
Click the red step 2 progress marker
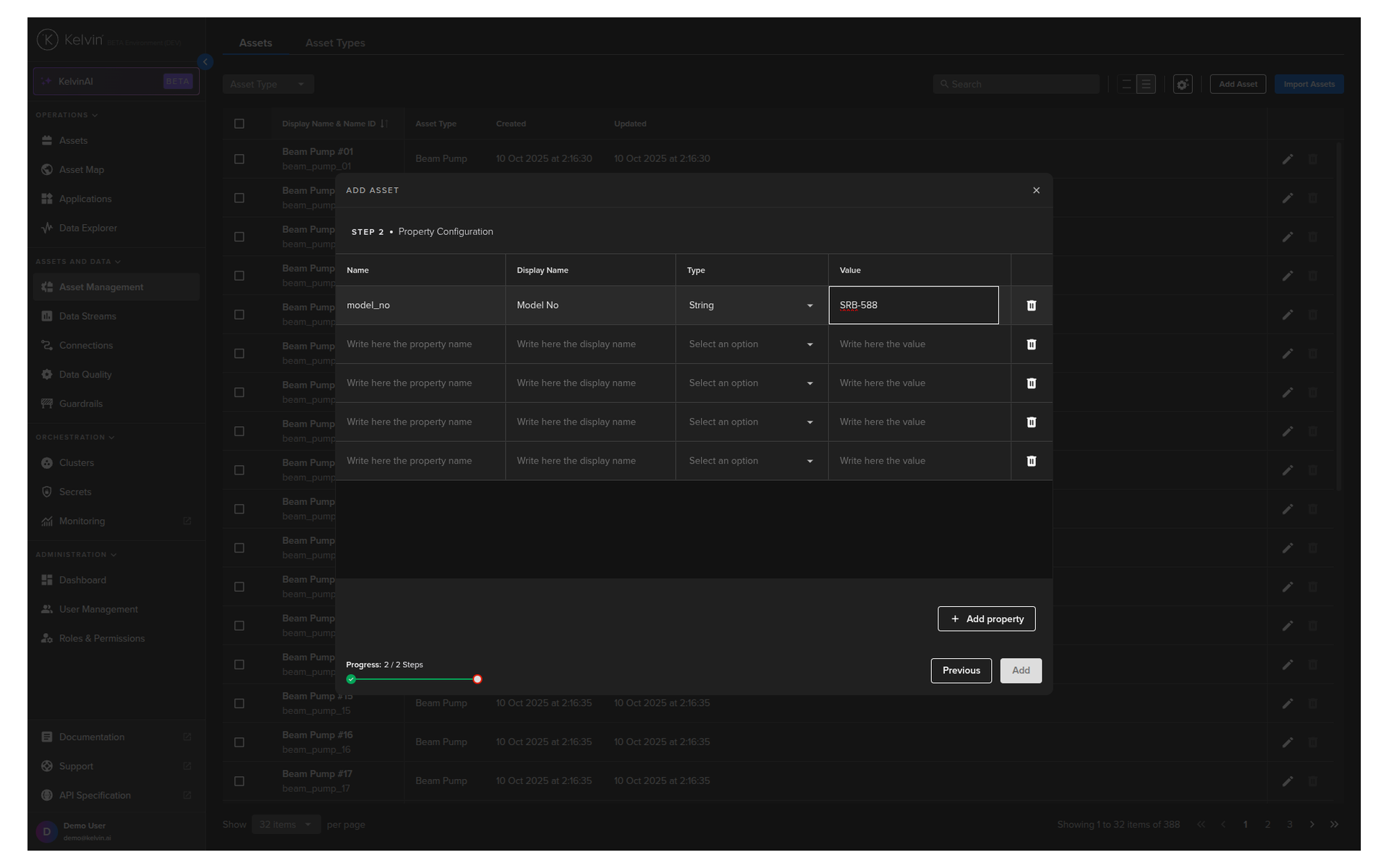pyautogui.click(x=477, y=679)
